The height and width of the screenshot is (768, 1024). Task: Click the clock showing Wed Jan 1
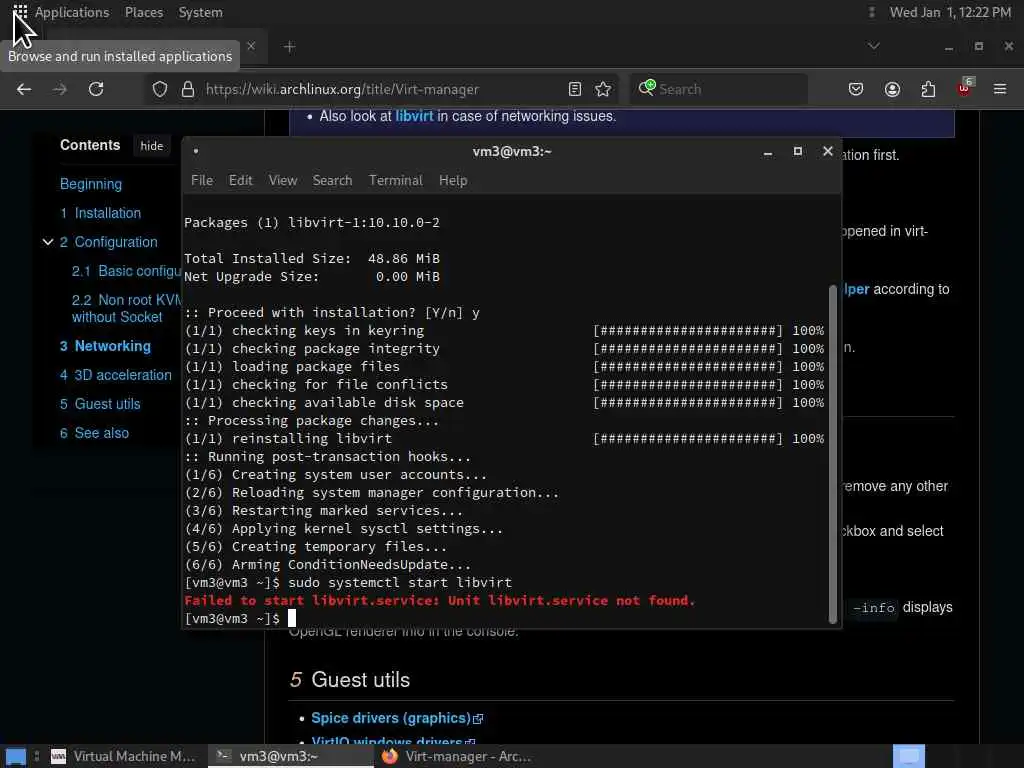click(x=950, y=12)
